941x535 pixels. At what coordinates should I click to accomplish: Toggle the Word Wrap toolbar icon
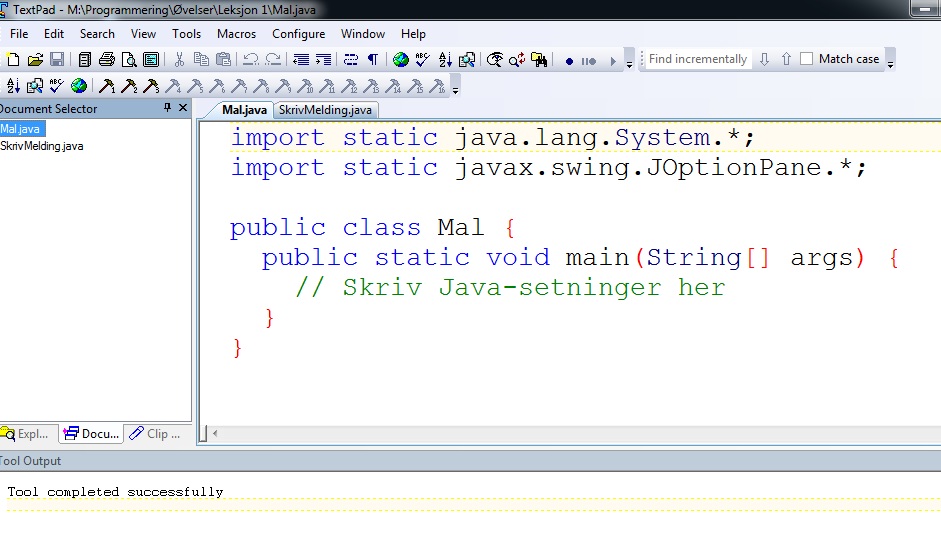pyautogui.click(x=351, y=60)
